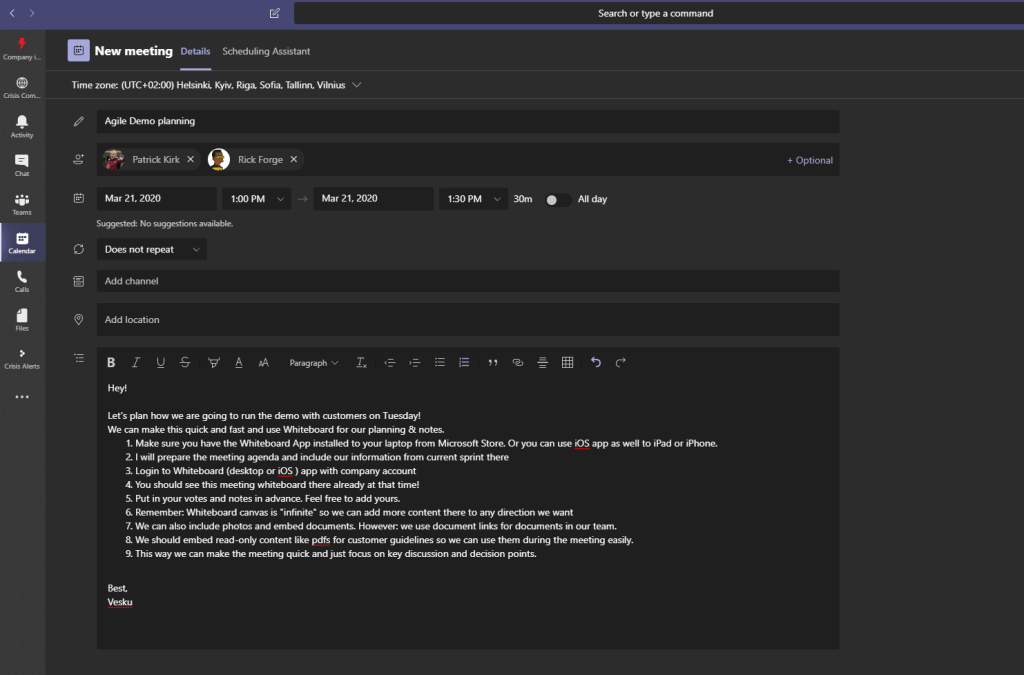Apply bold formatting

[x=111, y=362]
